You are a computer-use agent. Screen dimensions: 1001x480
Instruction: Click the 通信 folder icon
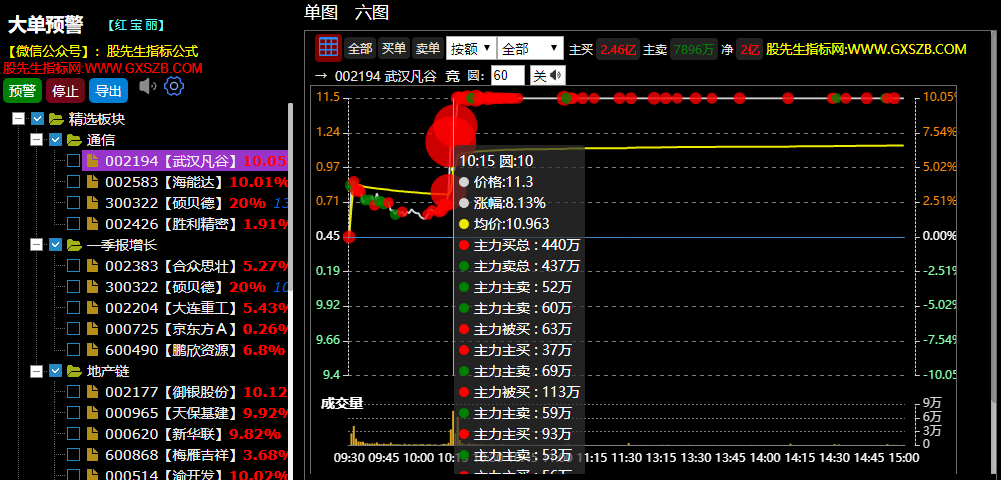(x=74, y=140)
